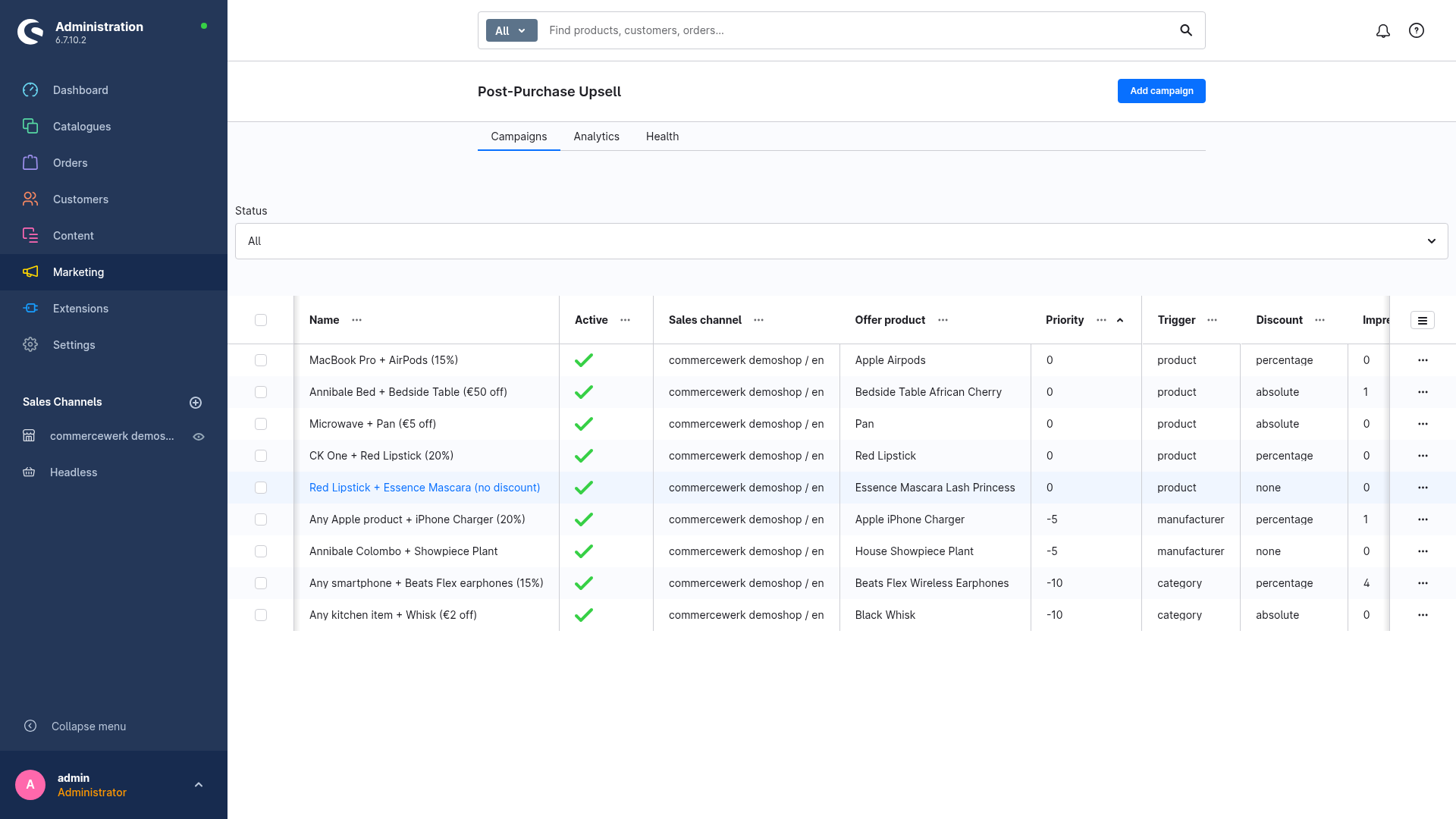Open row actions for Any kitchen item + Whisk
Screen dimensions: 1456x819
1423,615
